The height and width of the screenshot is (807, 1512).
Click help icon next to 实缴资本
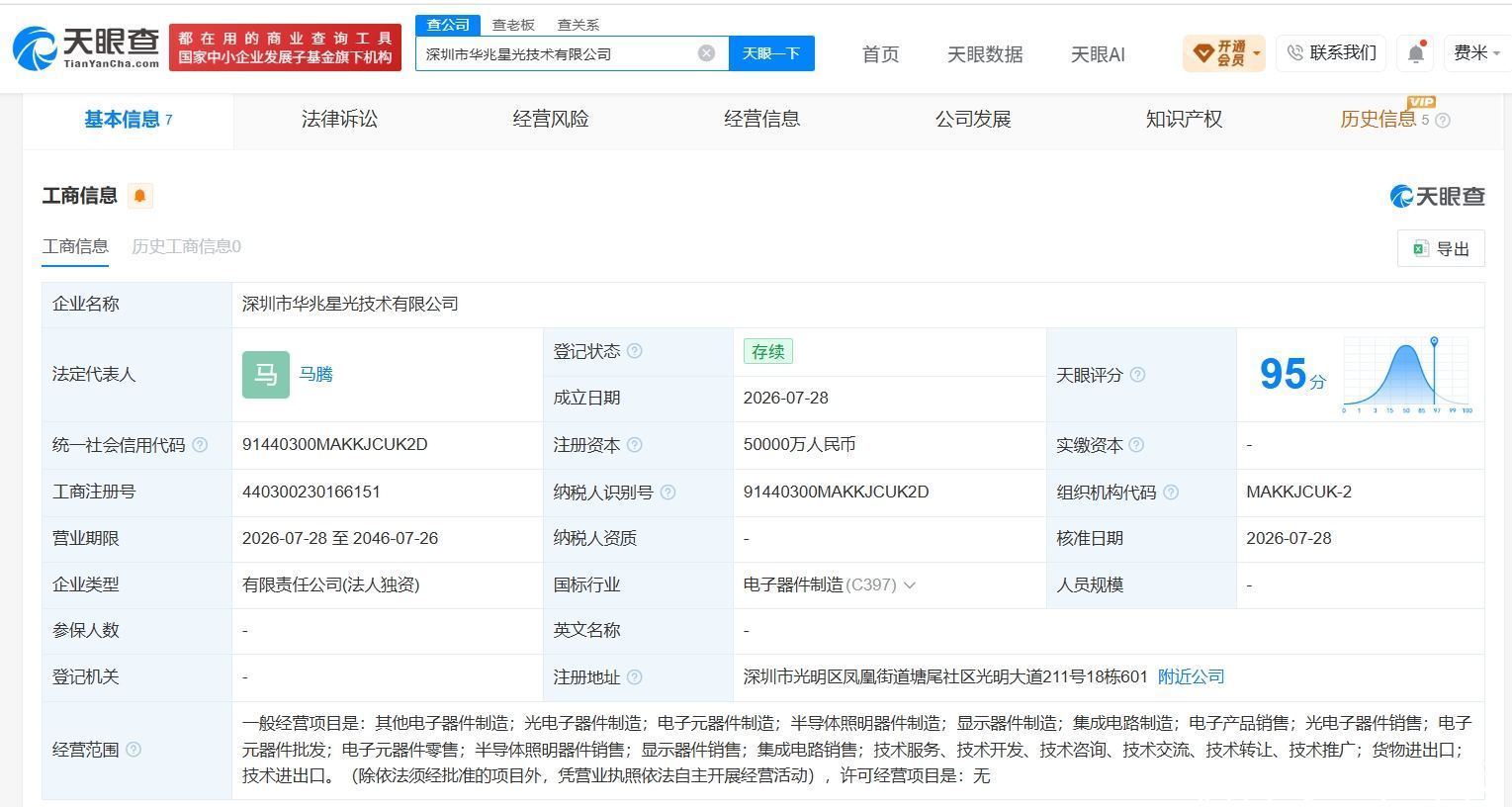click(x=1136, y=445)
